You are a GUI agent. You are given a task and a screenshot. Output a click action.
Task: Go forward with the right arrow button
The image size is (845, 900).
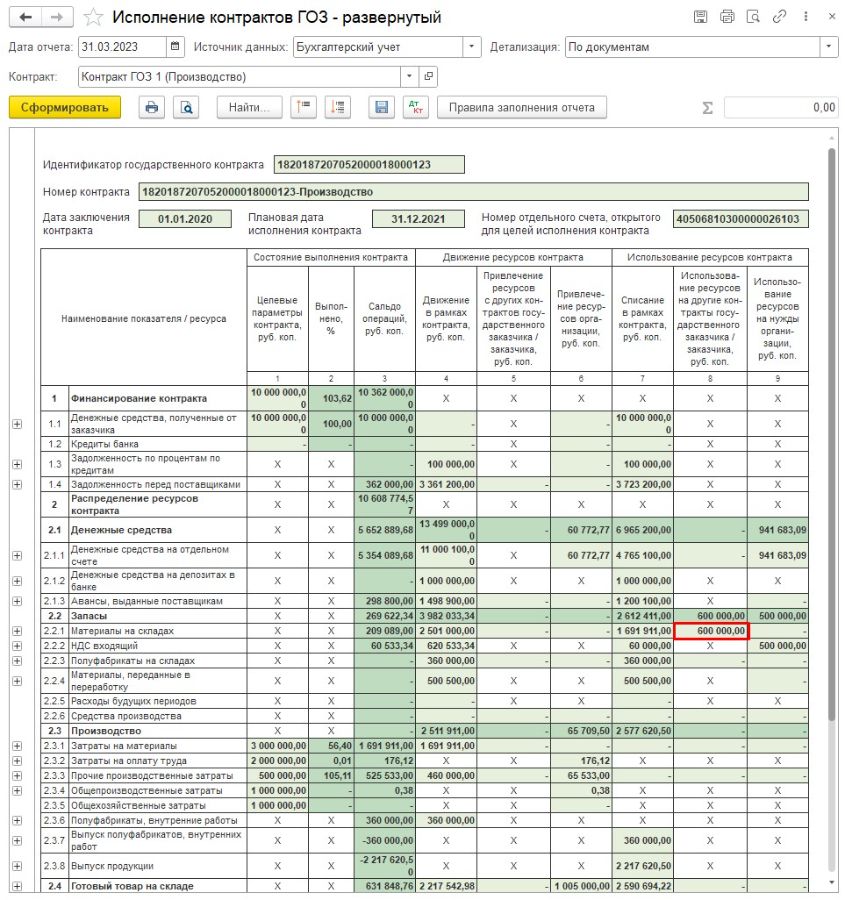pos(57,17)
